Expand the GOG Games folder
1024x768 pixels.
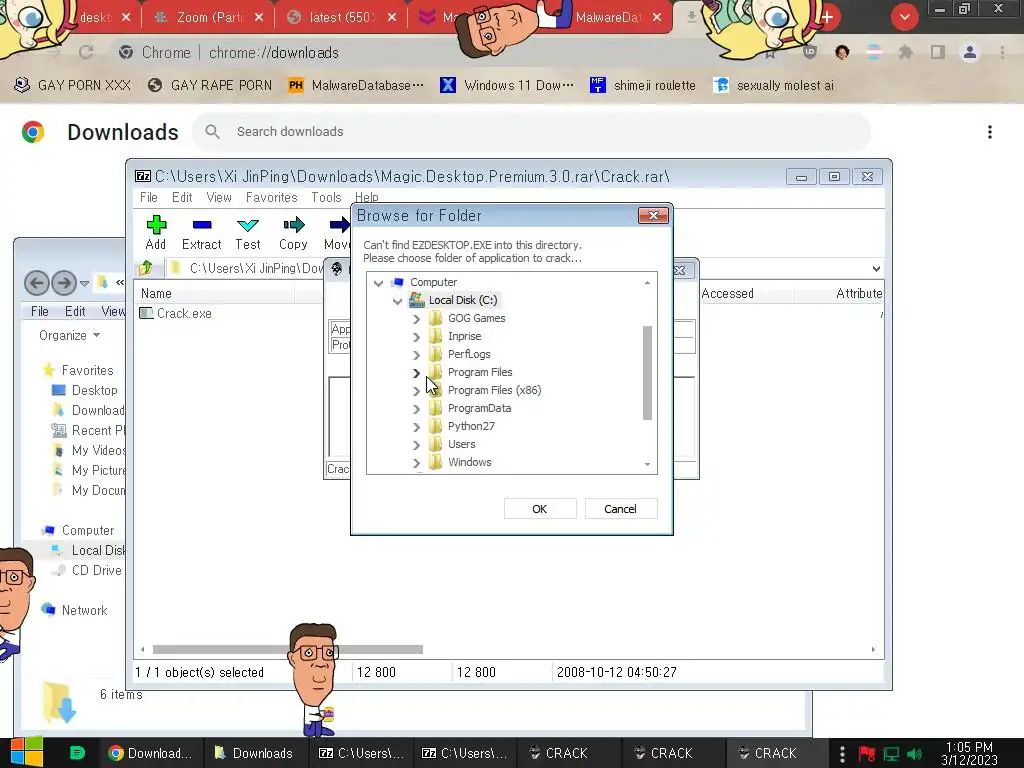point(416,319)
